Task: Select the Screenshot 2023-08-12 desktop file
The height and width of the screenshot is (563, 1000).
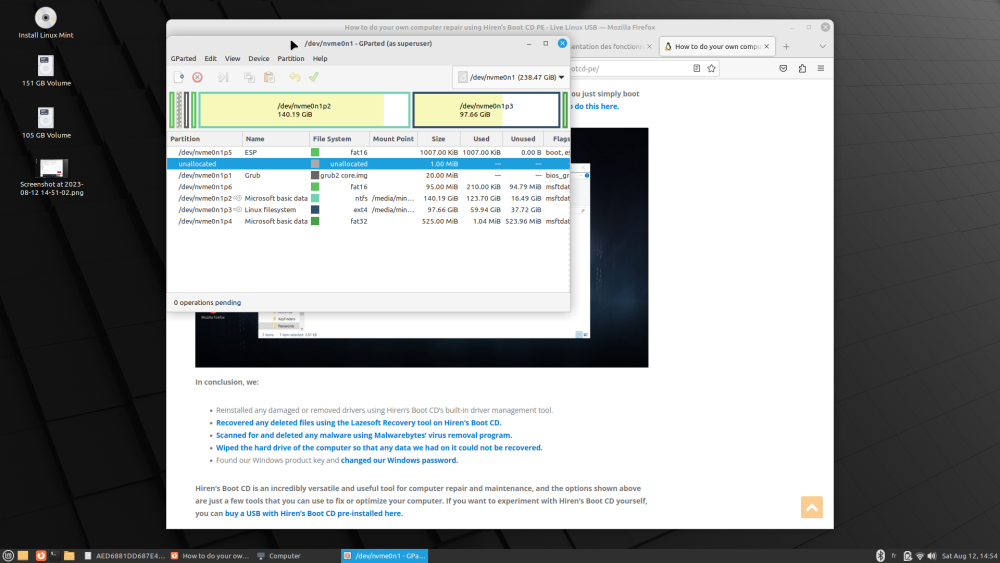Action: [52, 177]
